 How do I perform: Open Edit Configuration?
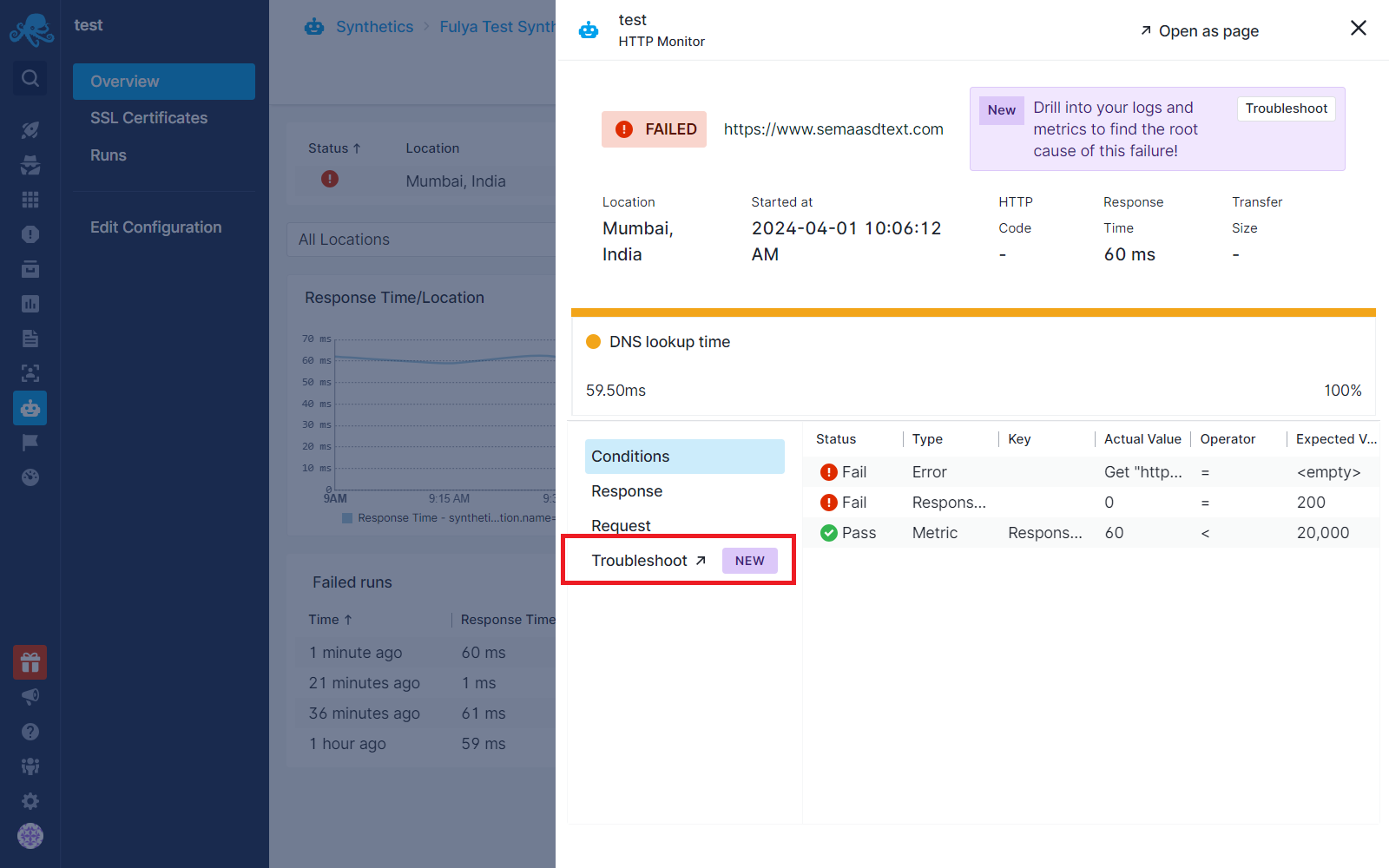[x=156, y=227]
